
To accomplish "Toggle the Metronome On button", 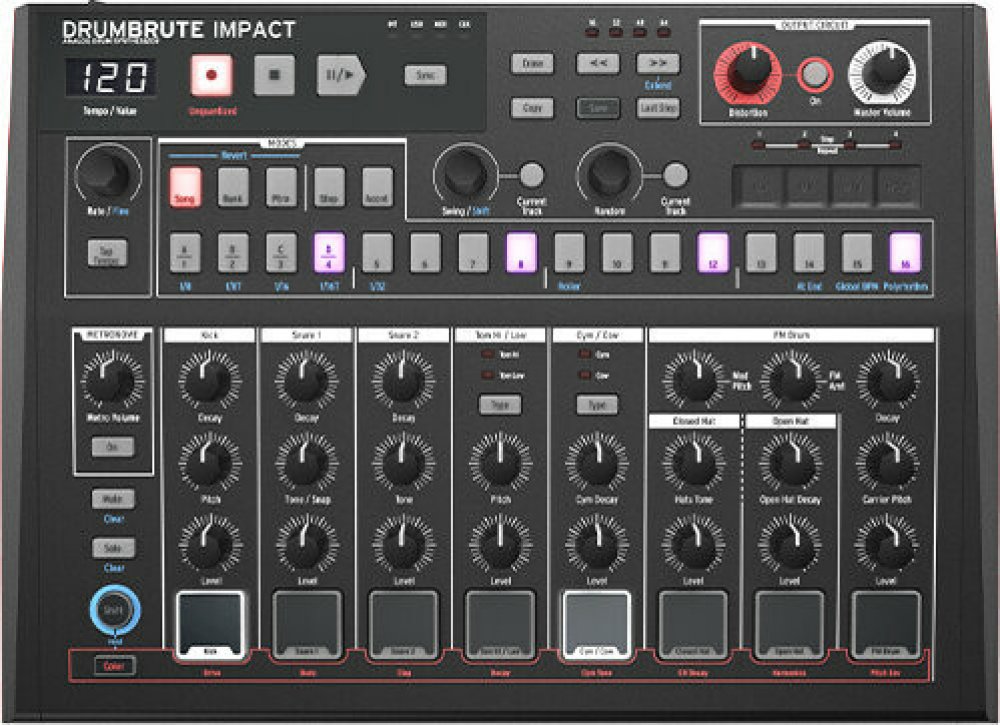I will click(x=112, y=447).
